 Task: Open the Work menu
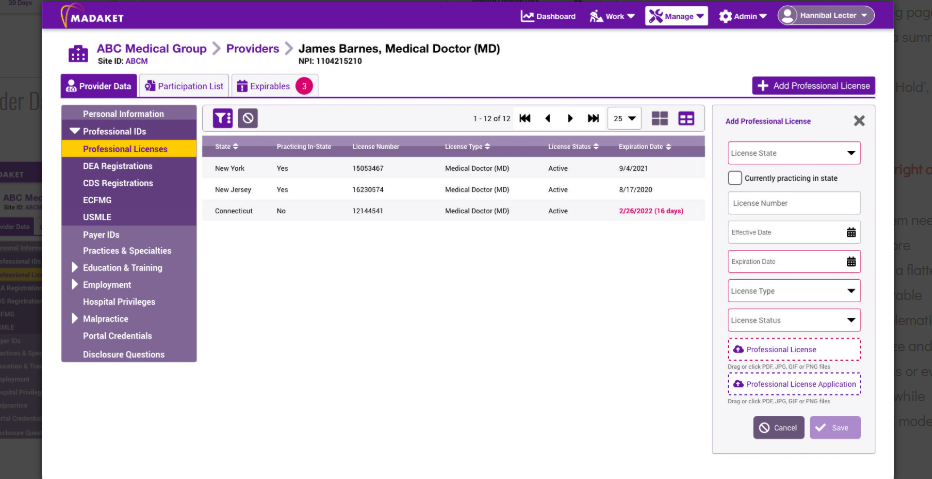point(612,16)
